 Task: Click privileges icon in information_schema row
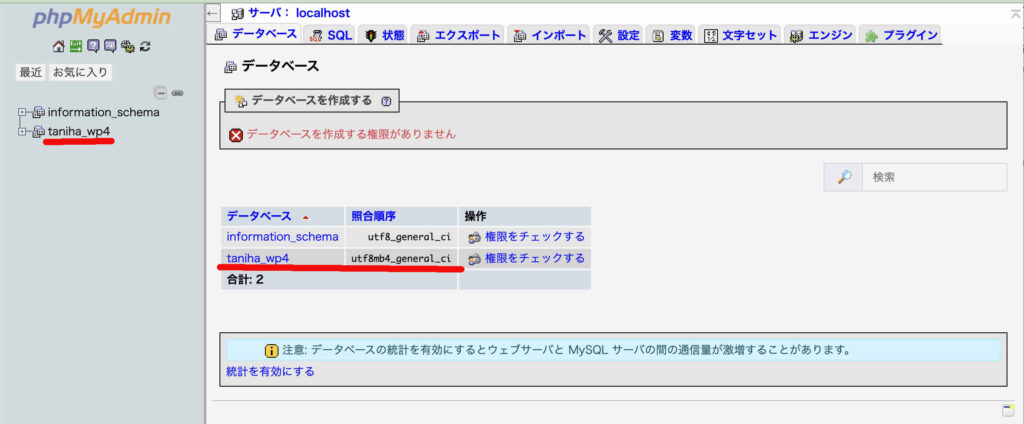point(474,237)
